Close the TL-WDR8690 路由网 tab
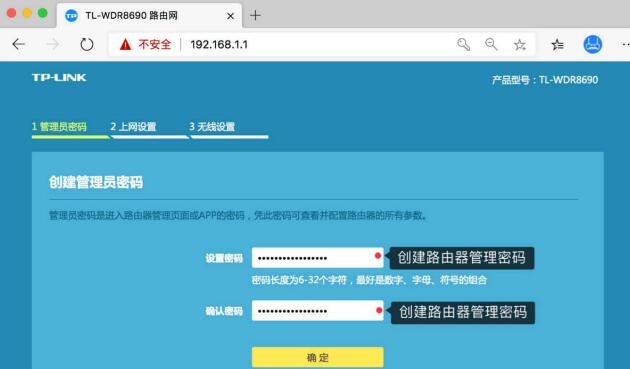 [x=230, y=16]
